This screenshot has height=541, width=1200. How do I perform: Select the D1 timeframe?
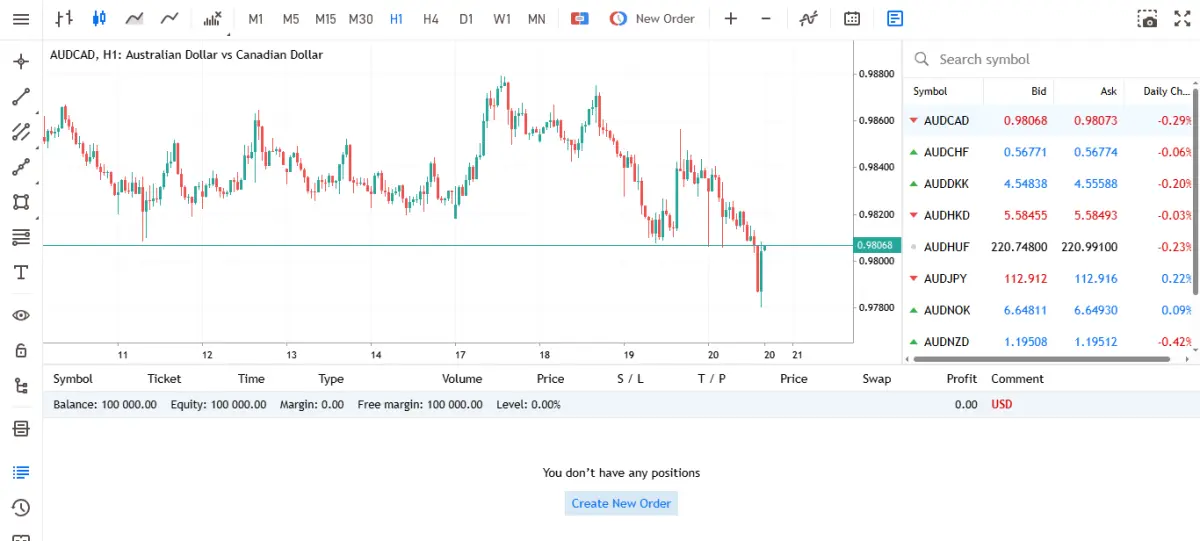466,18
